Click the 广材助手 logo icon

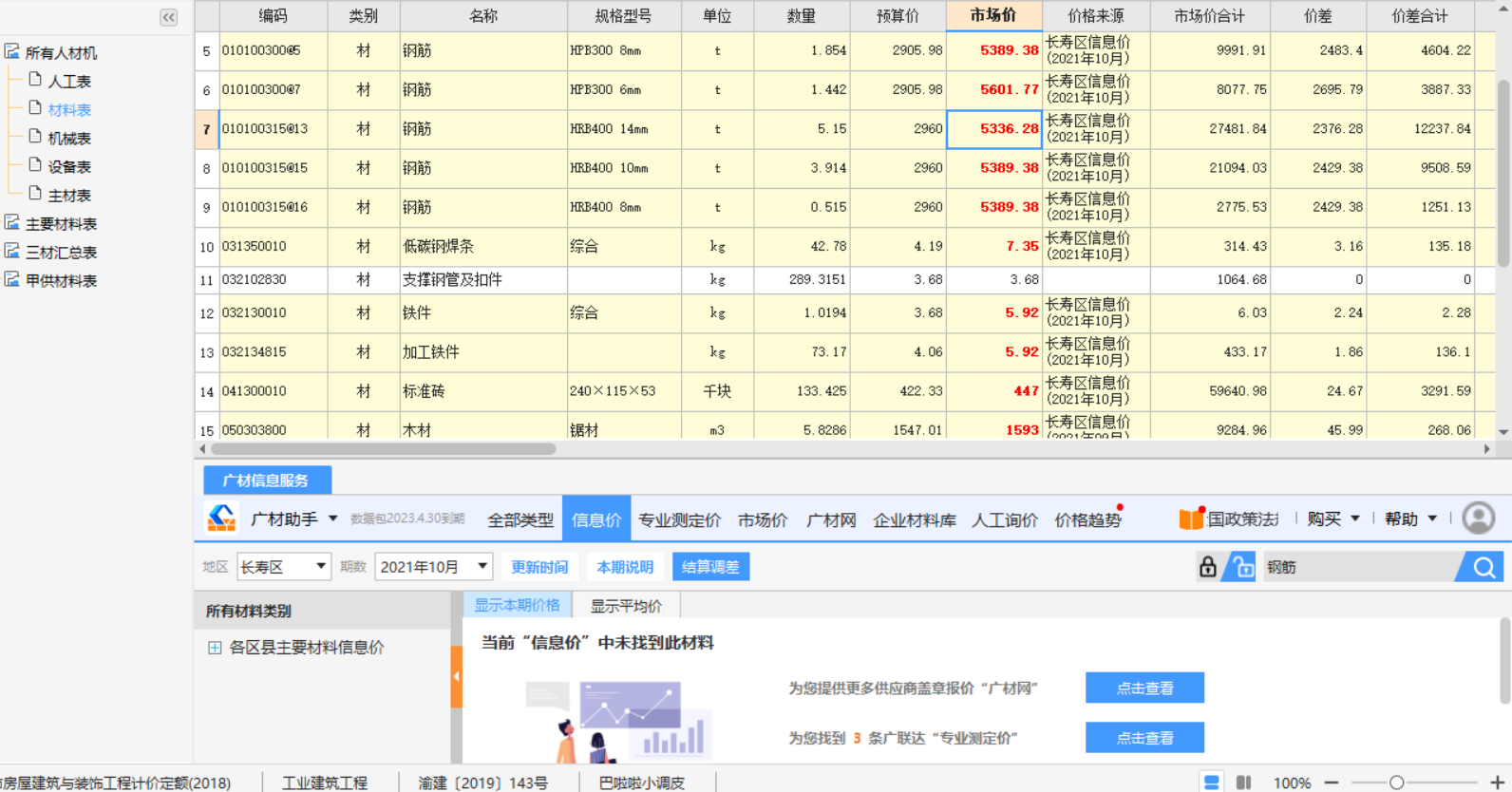[x=221, y=519]
